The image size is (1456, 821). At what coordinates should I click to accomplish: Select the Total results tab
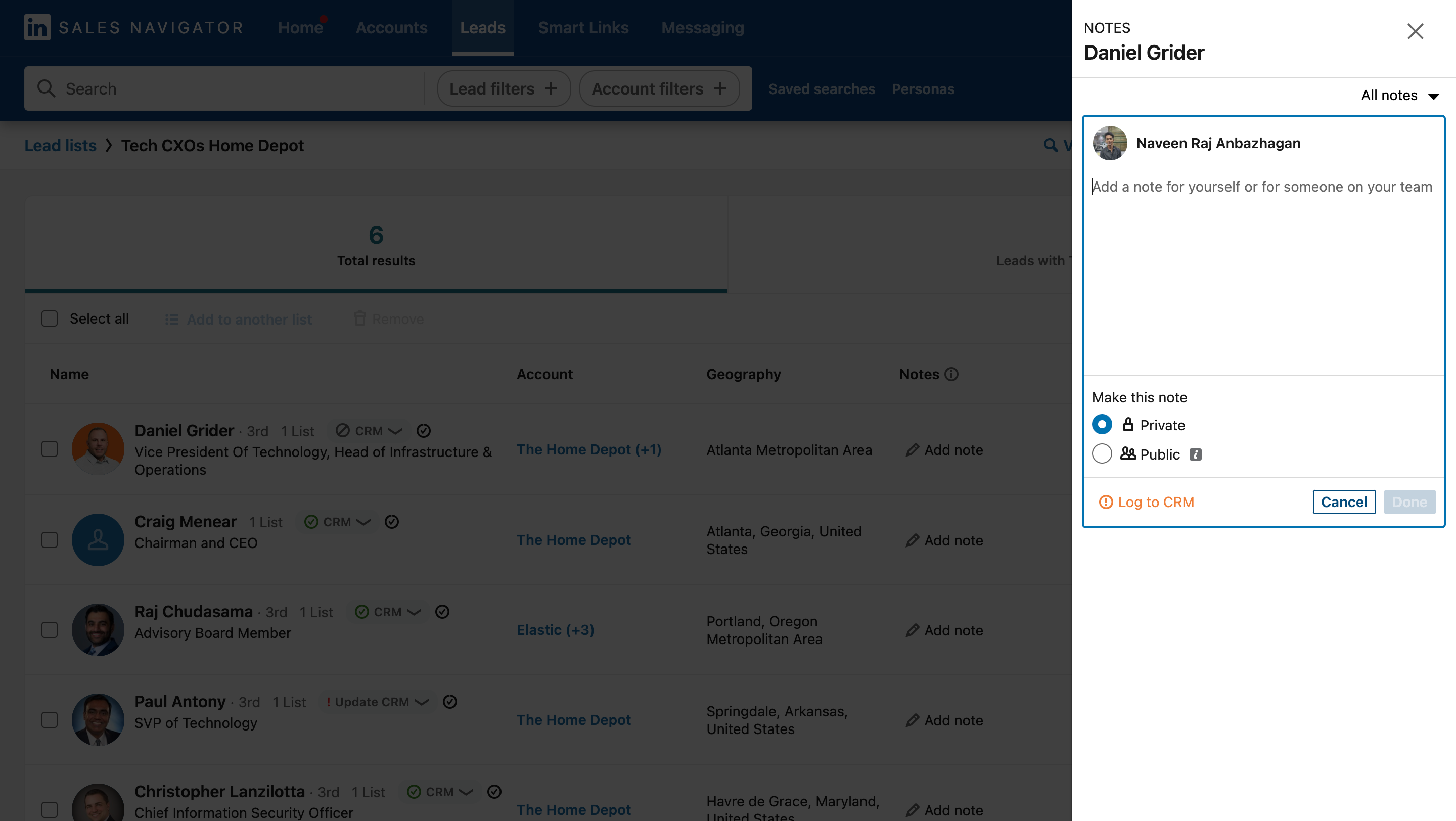(x=376, y=245)
